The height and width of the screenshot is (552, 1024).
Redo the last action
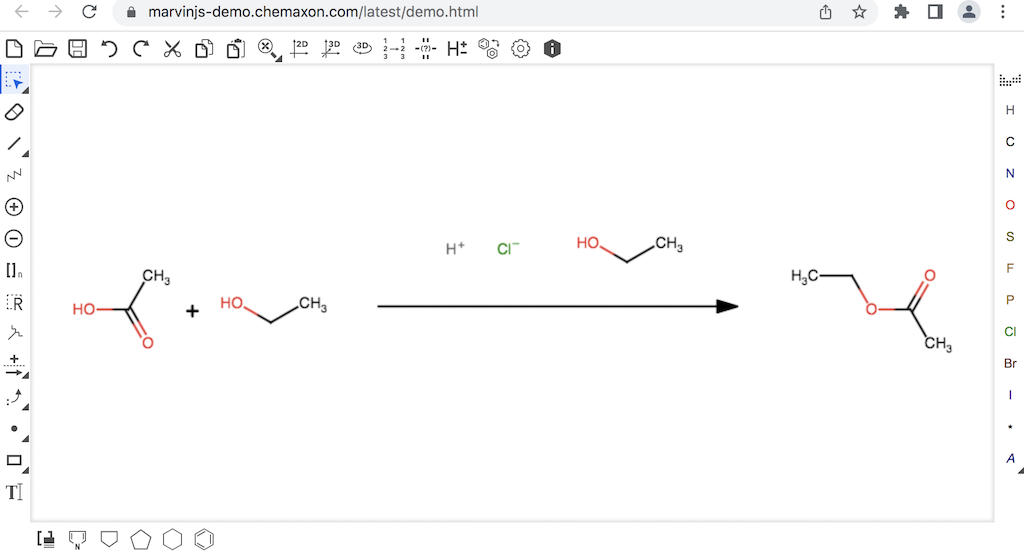[x=140, y=48]
